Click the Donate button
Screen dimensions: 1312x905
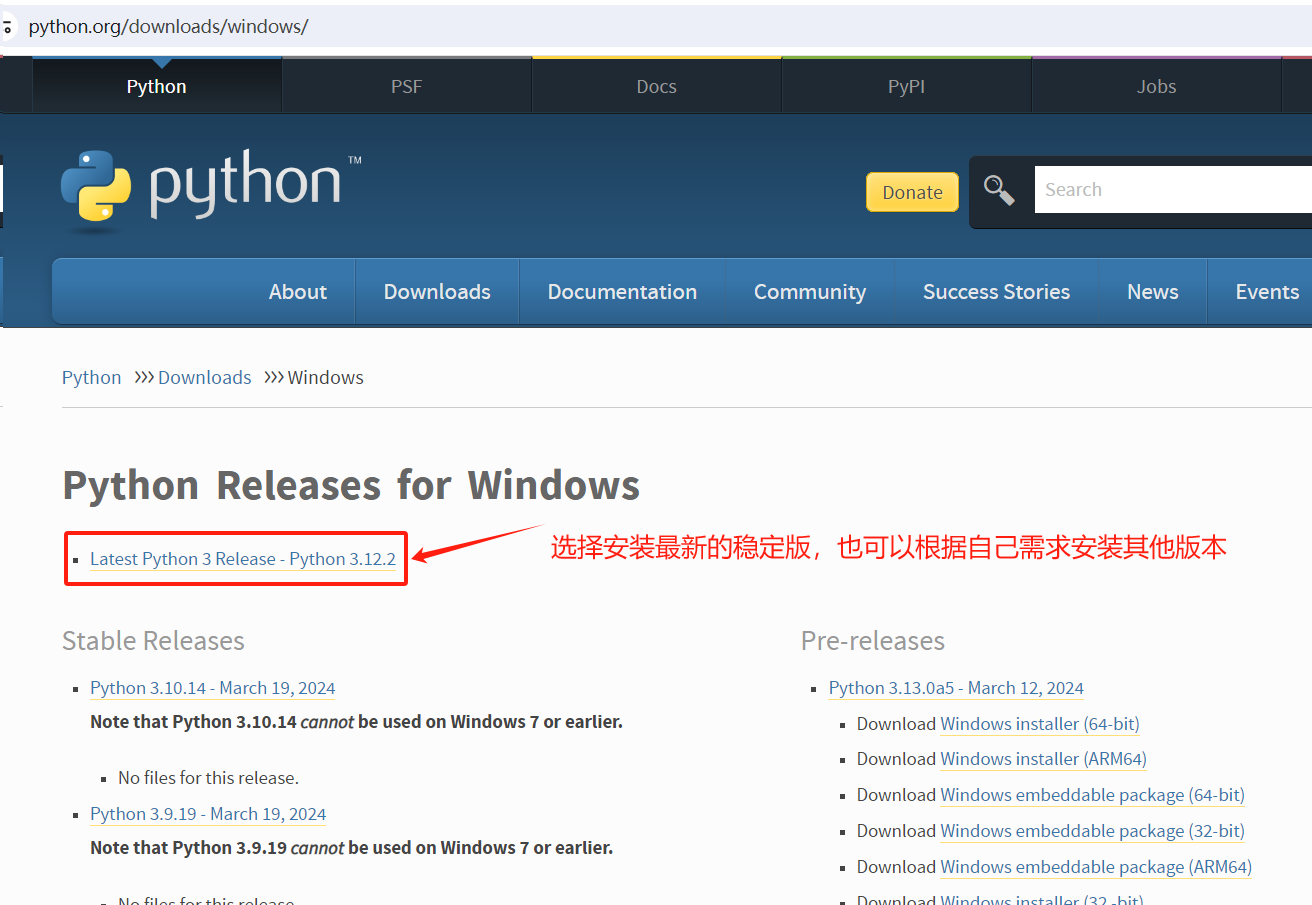pos(912,192)
